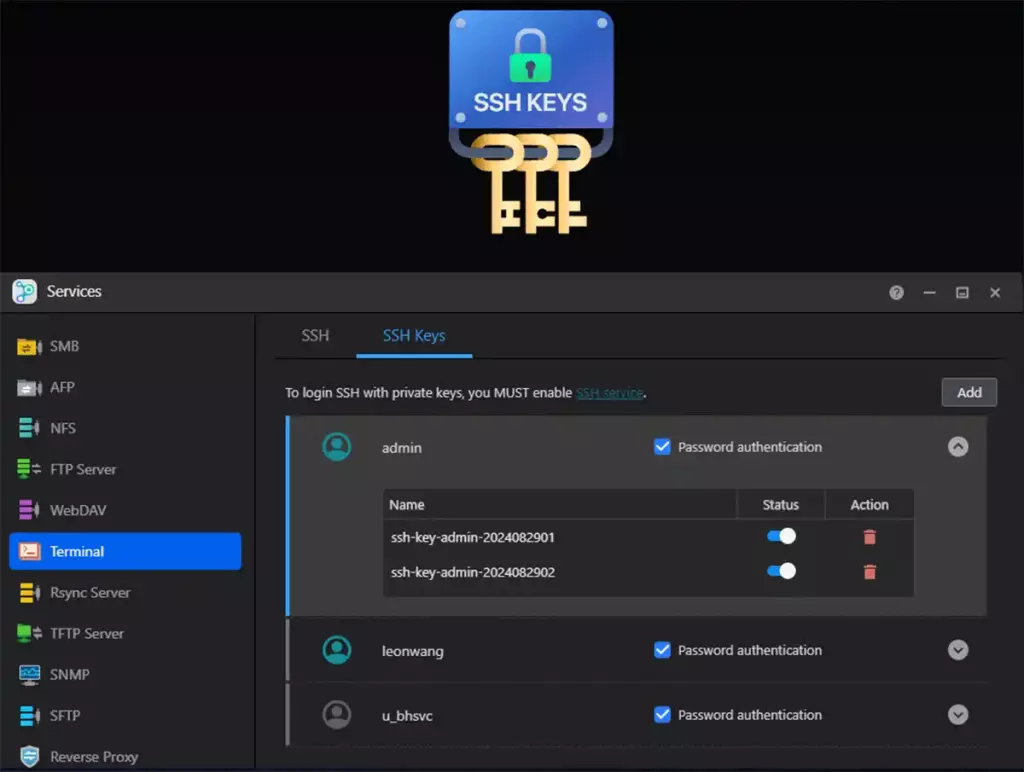Click the WebDAV icon
Screen dimensions: 1024x772
pos(29,510)
